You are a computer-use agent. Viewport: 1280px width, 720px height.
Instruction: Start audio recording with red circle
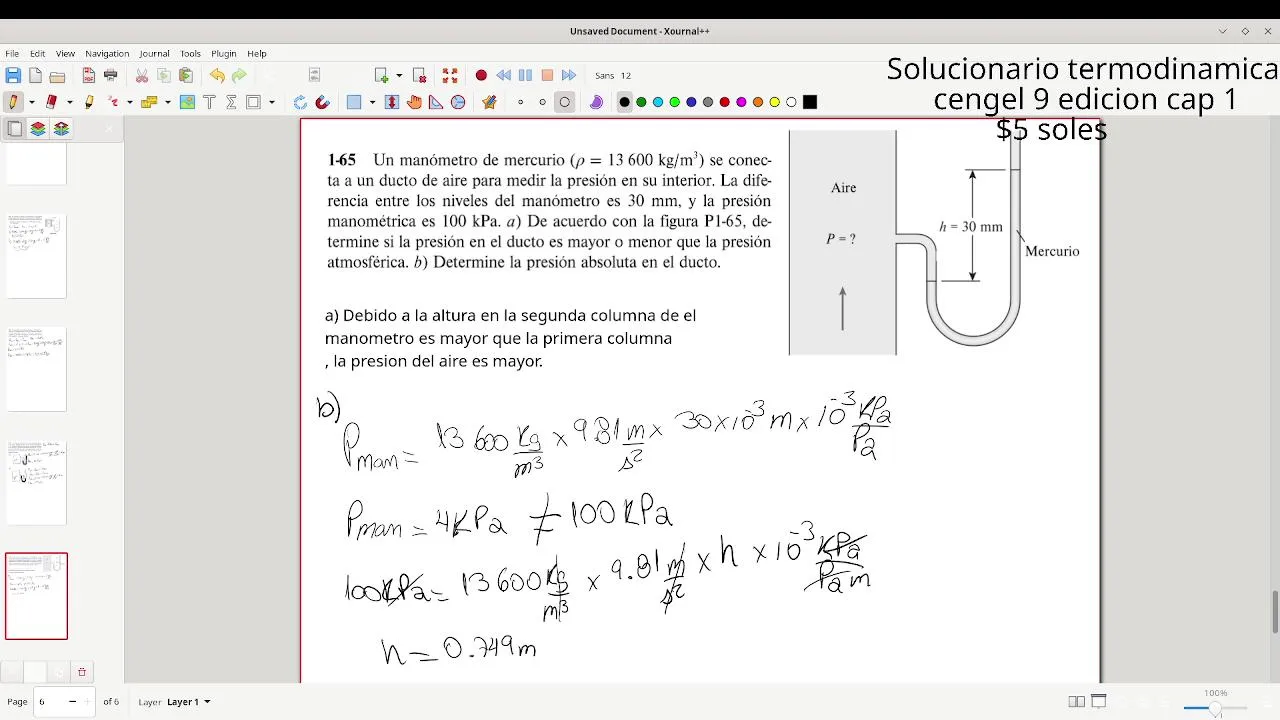481,75
